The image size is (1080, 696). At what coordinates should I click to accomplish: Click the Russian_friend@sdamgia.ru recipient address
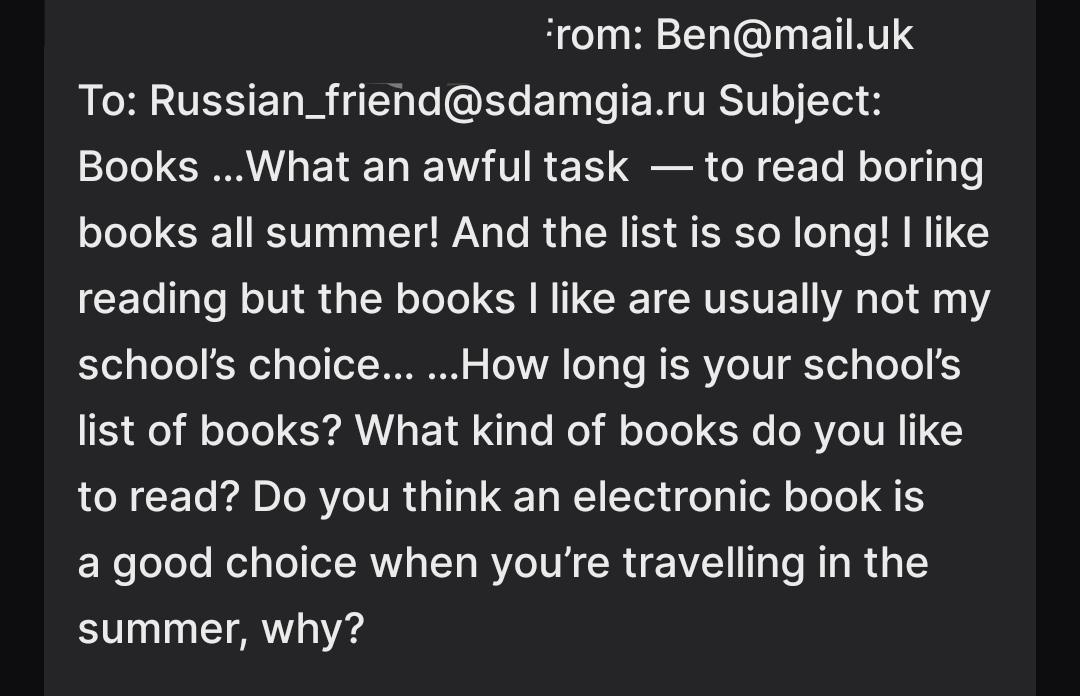click(427, 101)
